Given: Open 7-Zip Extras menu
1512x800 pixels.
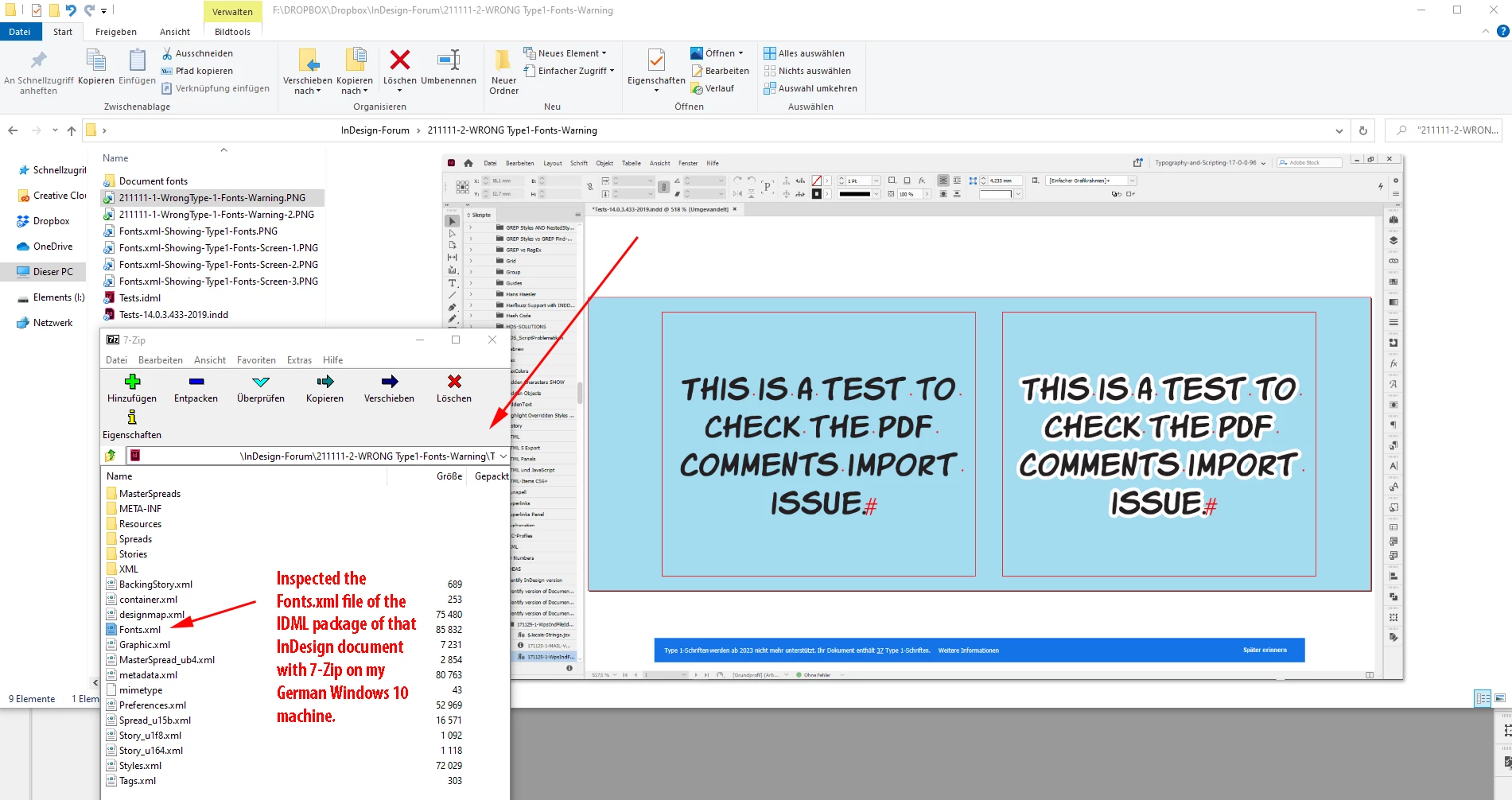Looking at the screenshot, I should 299,360.
